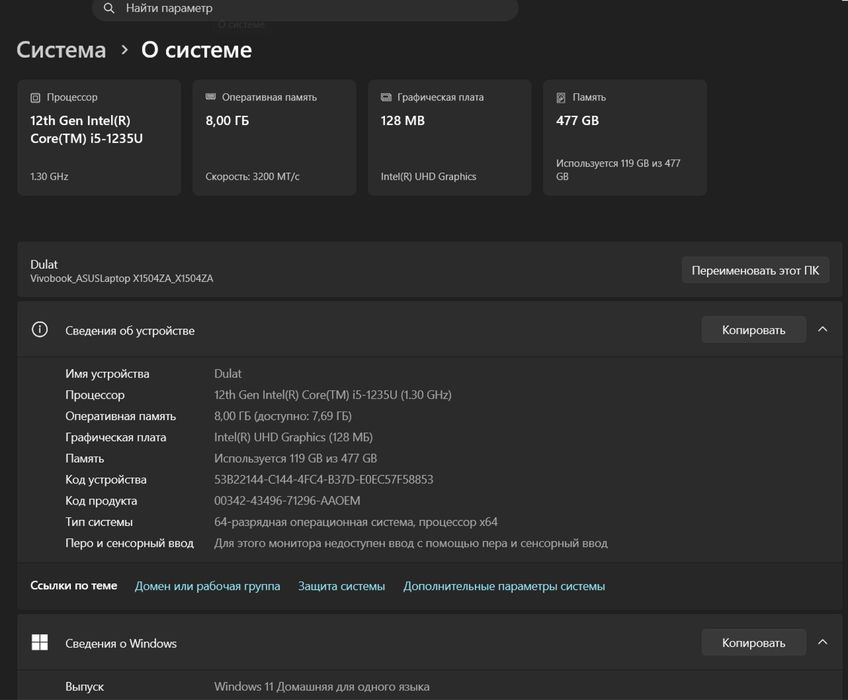Click Переименовать этот ПК button
This screenshot has height=700, width=848.
(755, 270)
